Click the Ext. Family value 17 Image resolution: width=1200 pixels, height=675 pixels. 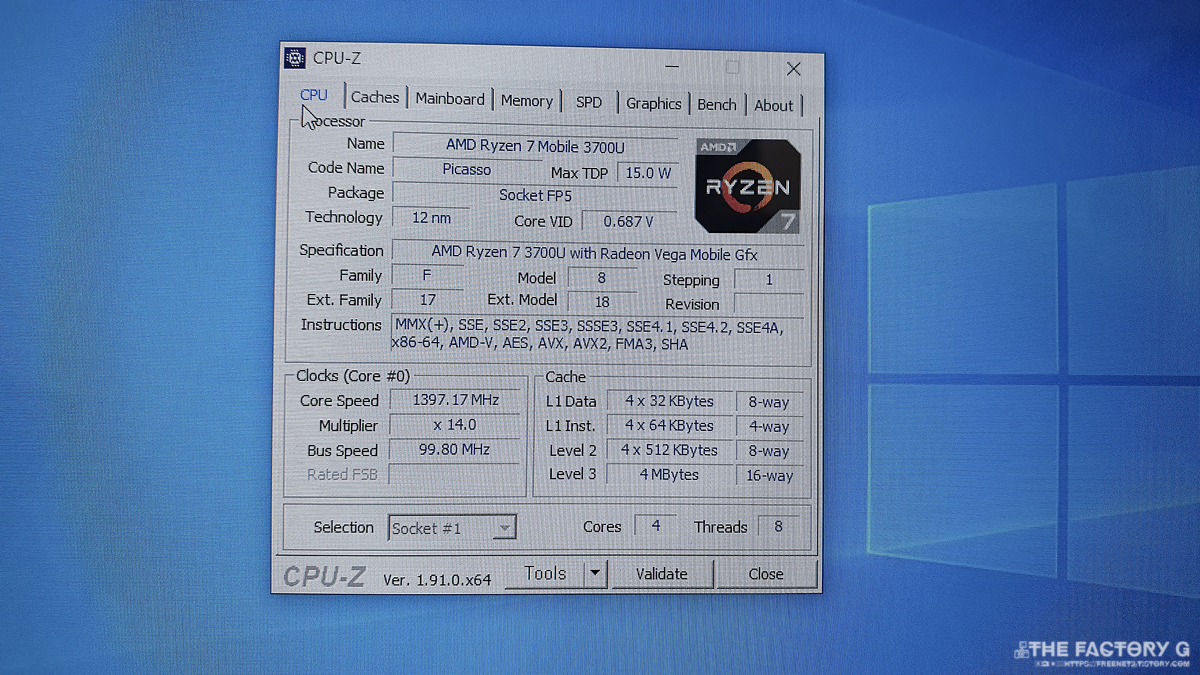point(428,299)
